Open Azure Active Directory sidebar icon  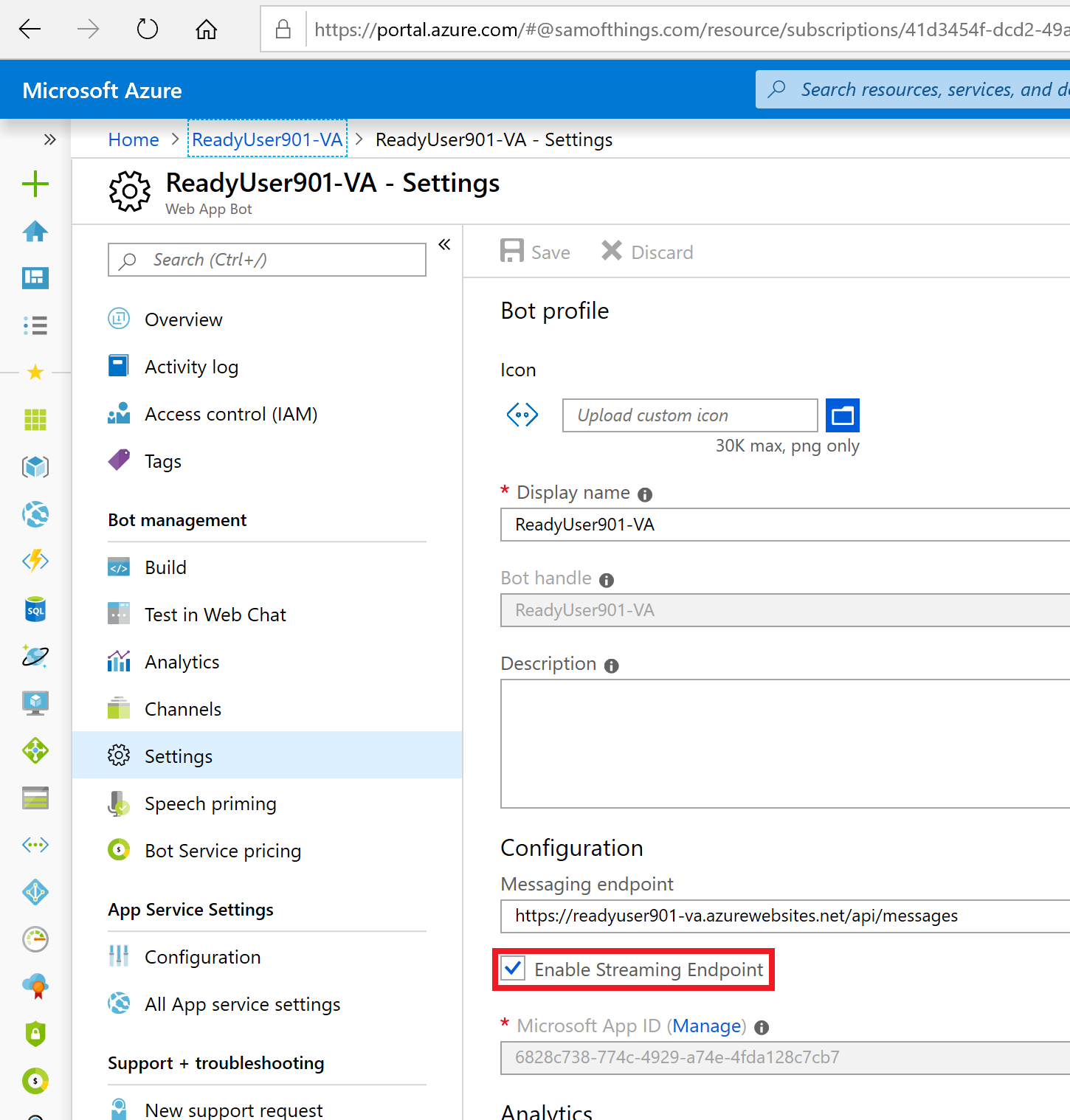[35, 892]
